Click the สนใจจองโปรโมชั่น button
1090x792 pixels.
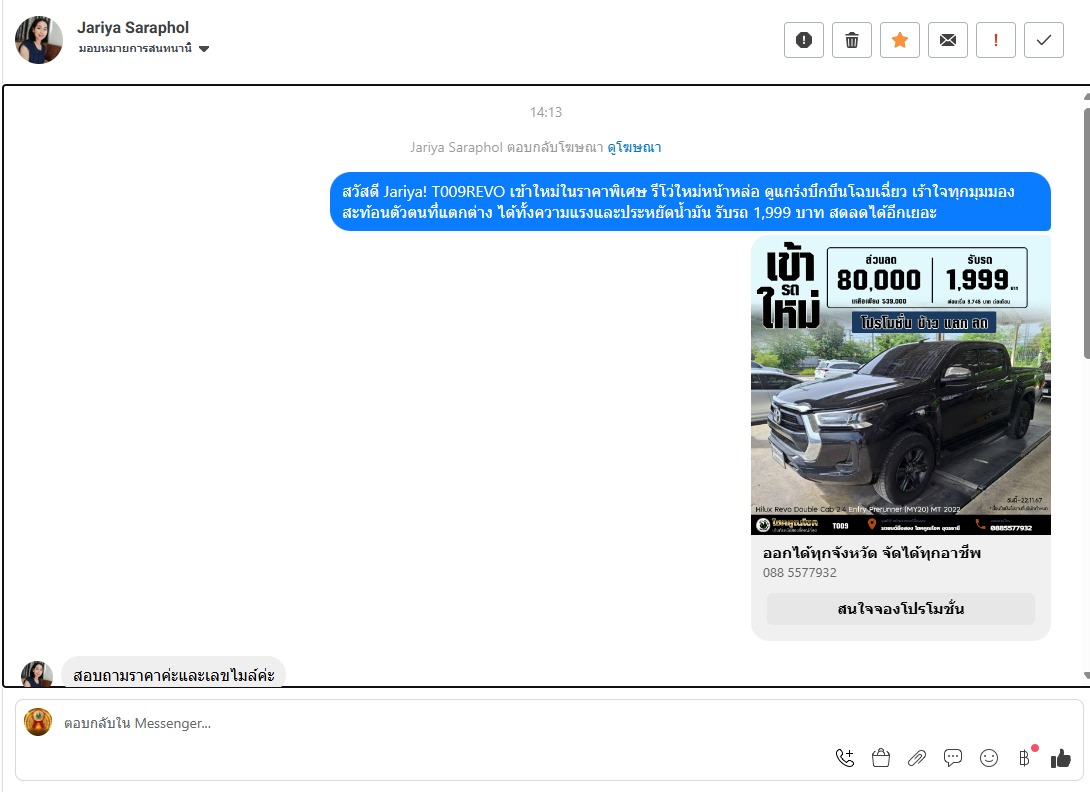pos(901,609)
